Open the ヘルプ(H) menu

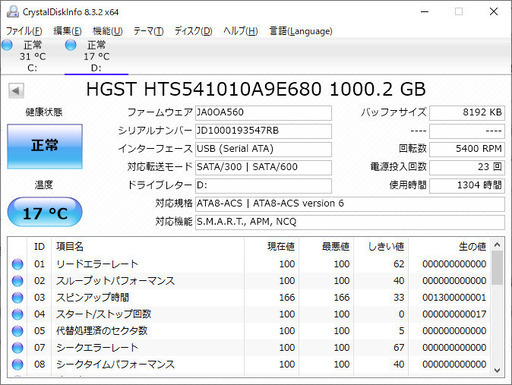coord(241,31)
